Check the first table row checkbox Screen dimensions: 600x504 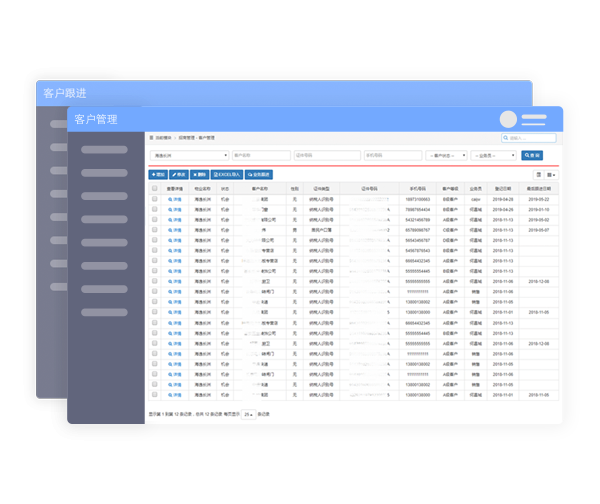pyautogui.click(x=154, y=199)
